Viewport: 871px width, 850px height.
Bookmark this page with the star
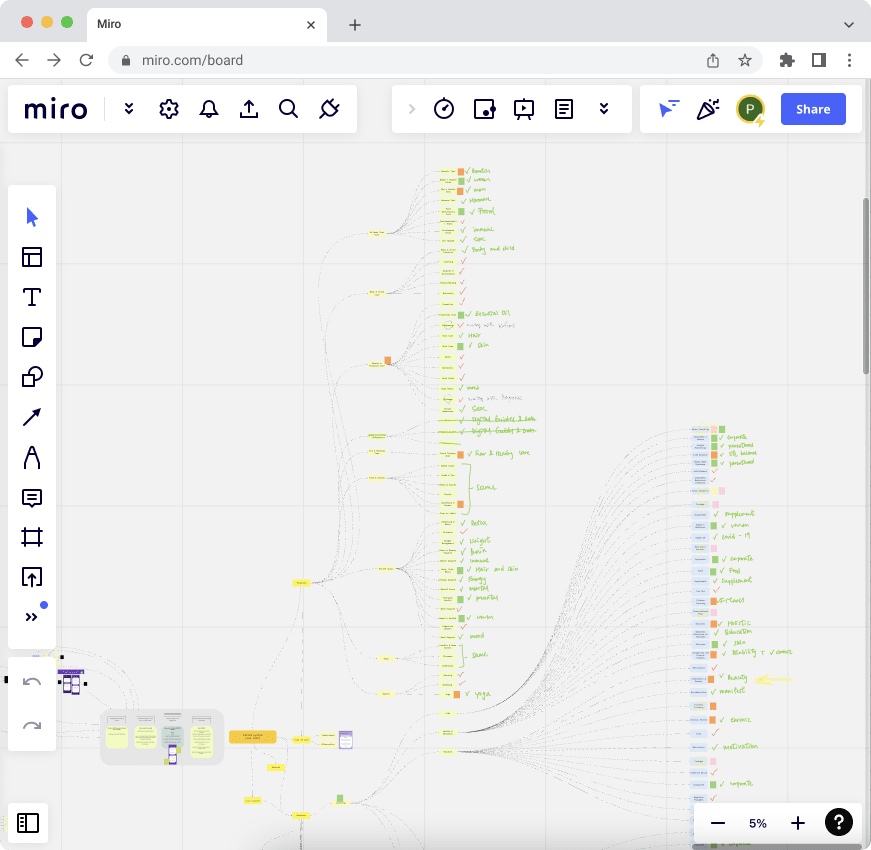(745, 60)
